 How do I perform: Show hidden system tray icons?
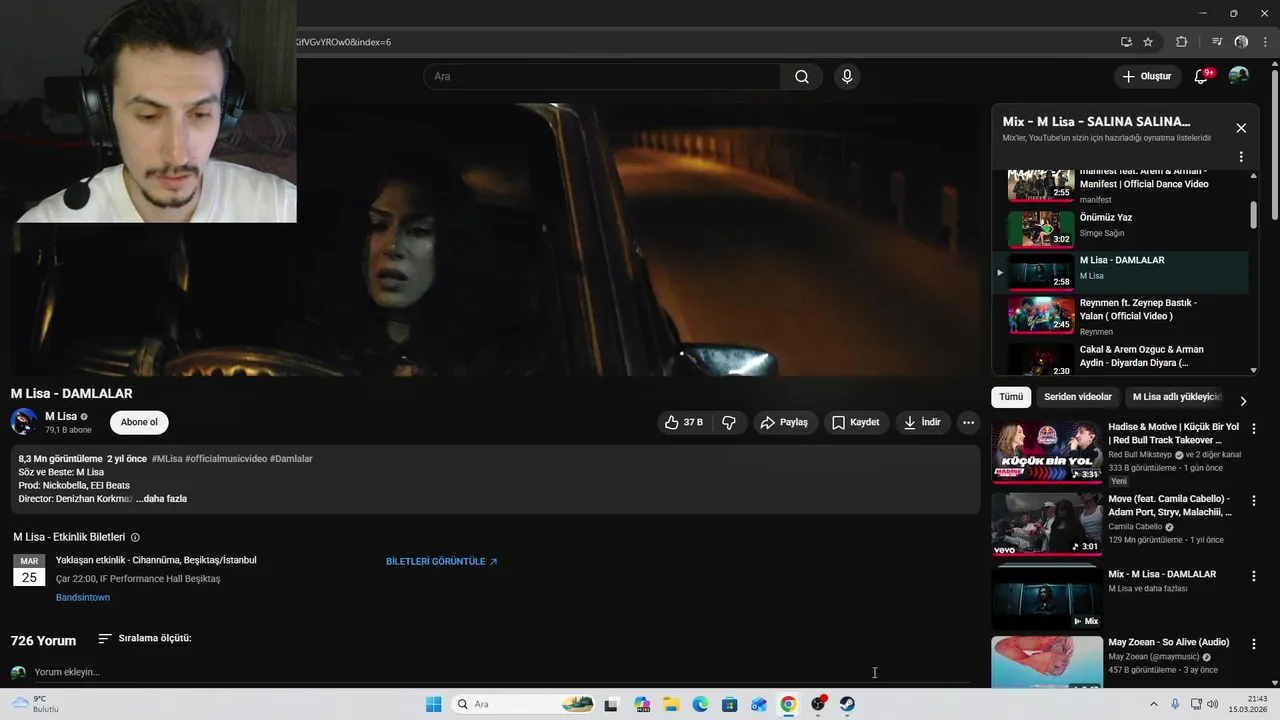[x=1153, y=704]
